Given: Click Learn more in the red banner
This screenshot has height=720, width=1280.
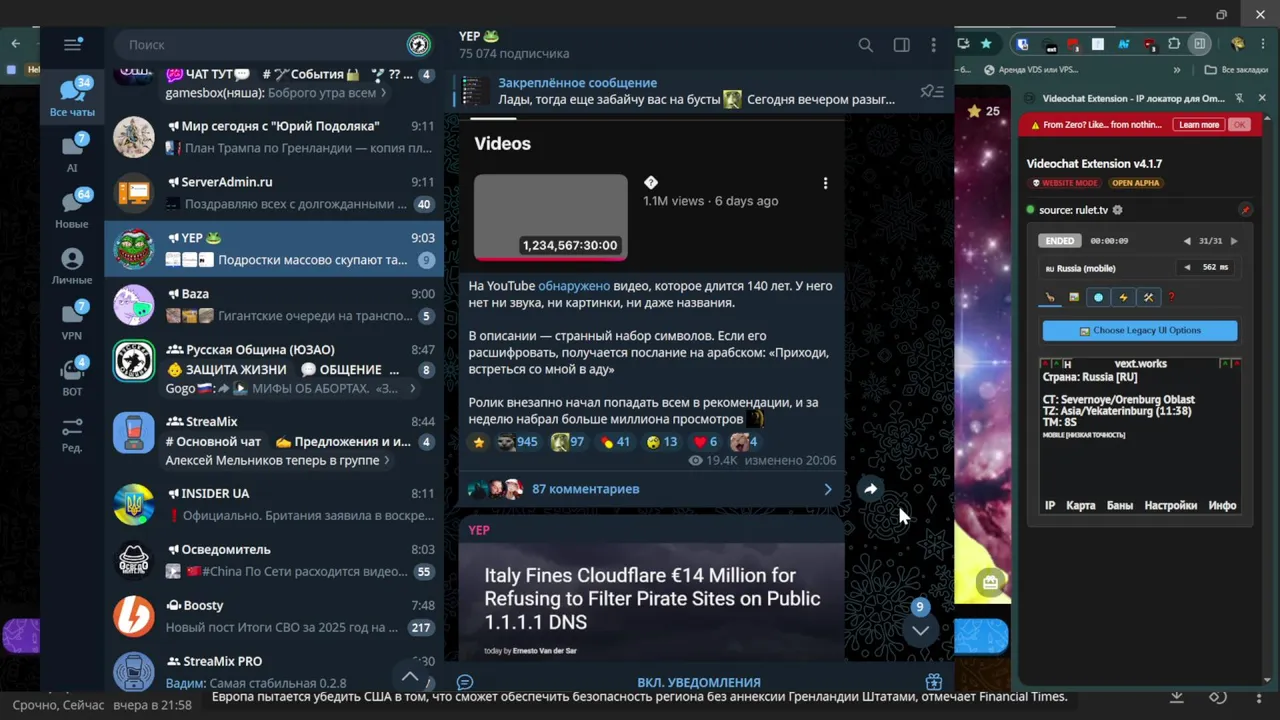Looking at the screenshot, I should click(1199, 125).
